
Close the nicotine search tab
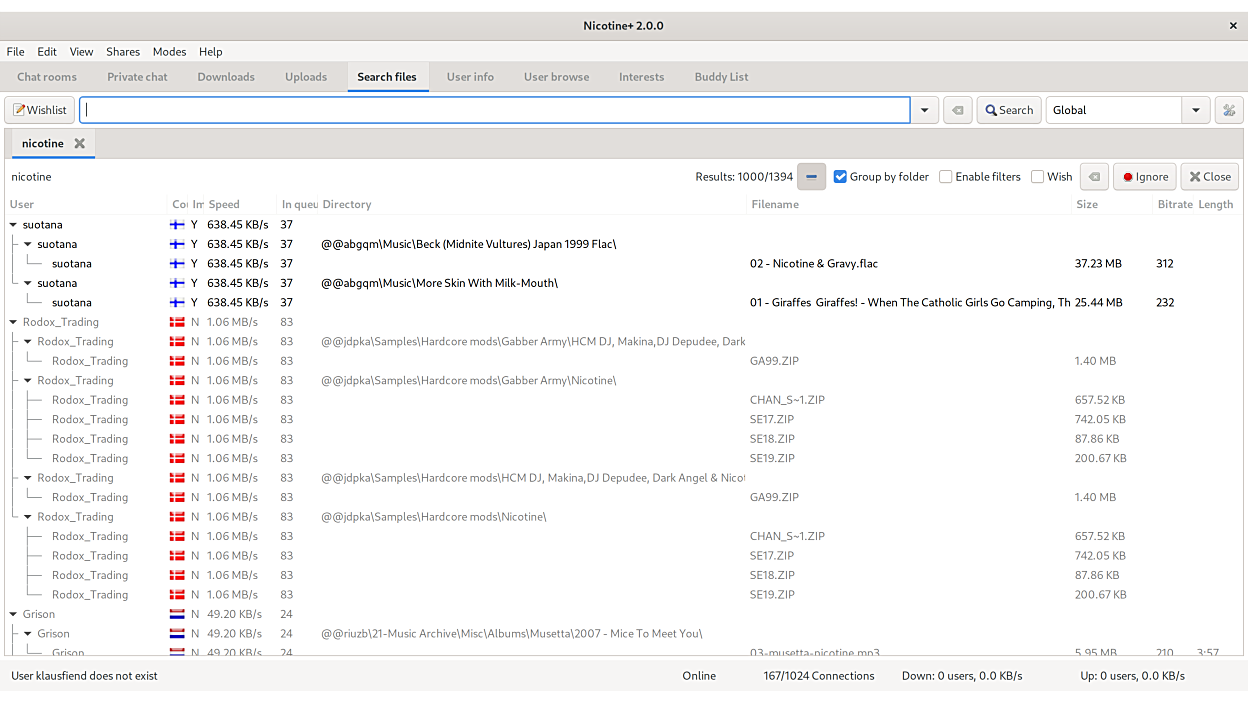[x=80, y=143]
